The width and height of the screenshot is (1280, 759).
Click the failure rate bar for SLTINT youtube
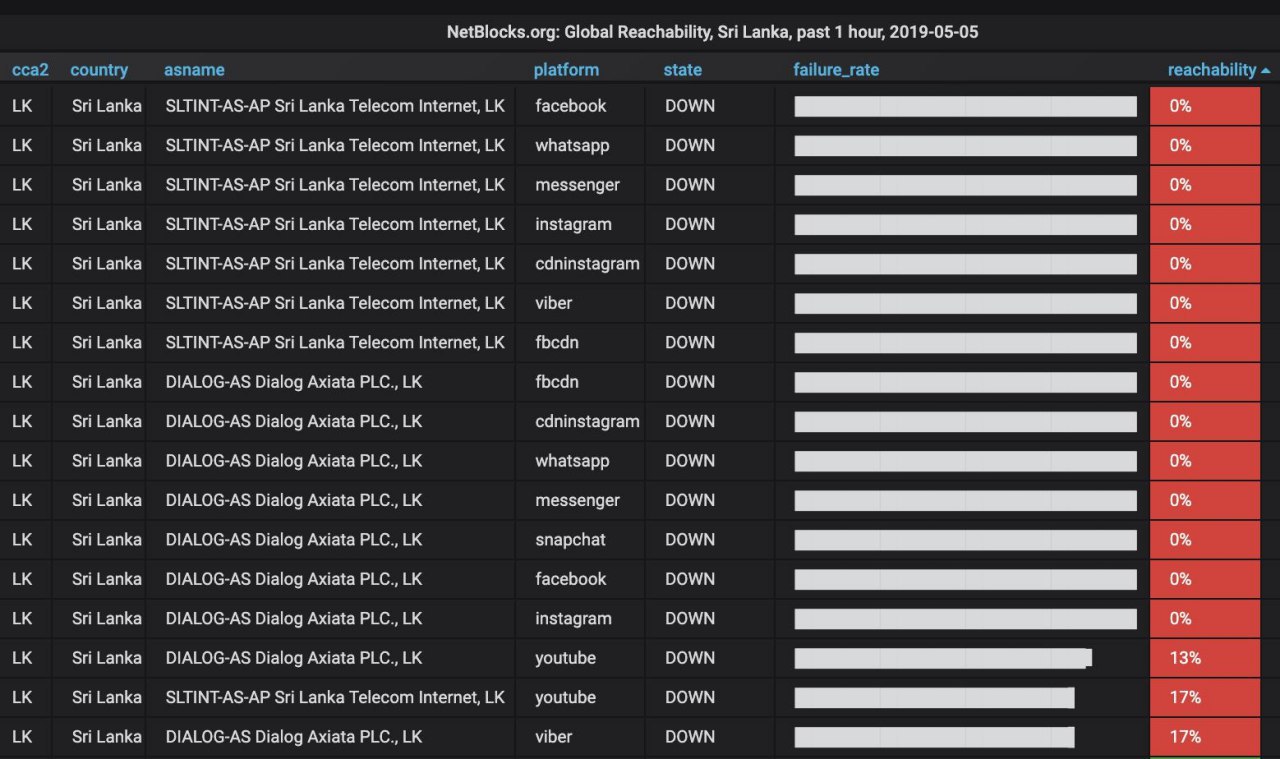[x=934, y=698]
